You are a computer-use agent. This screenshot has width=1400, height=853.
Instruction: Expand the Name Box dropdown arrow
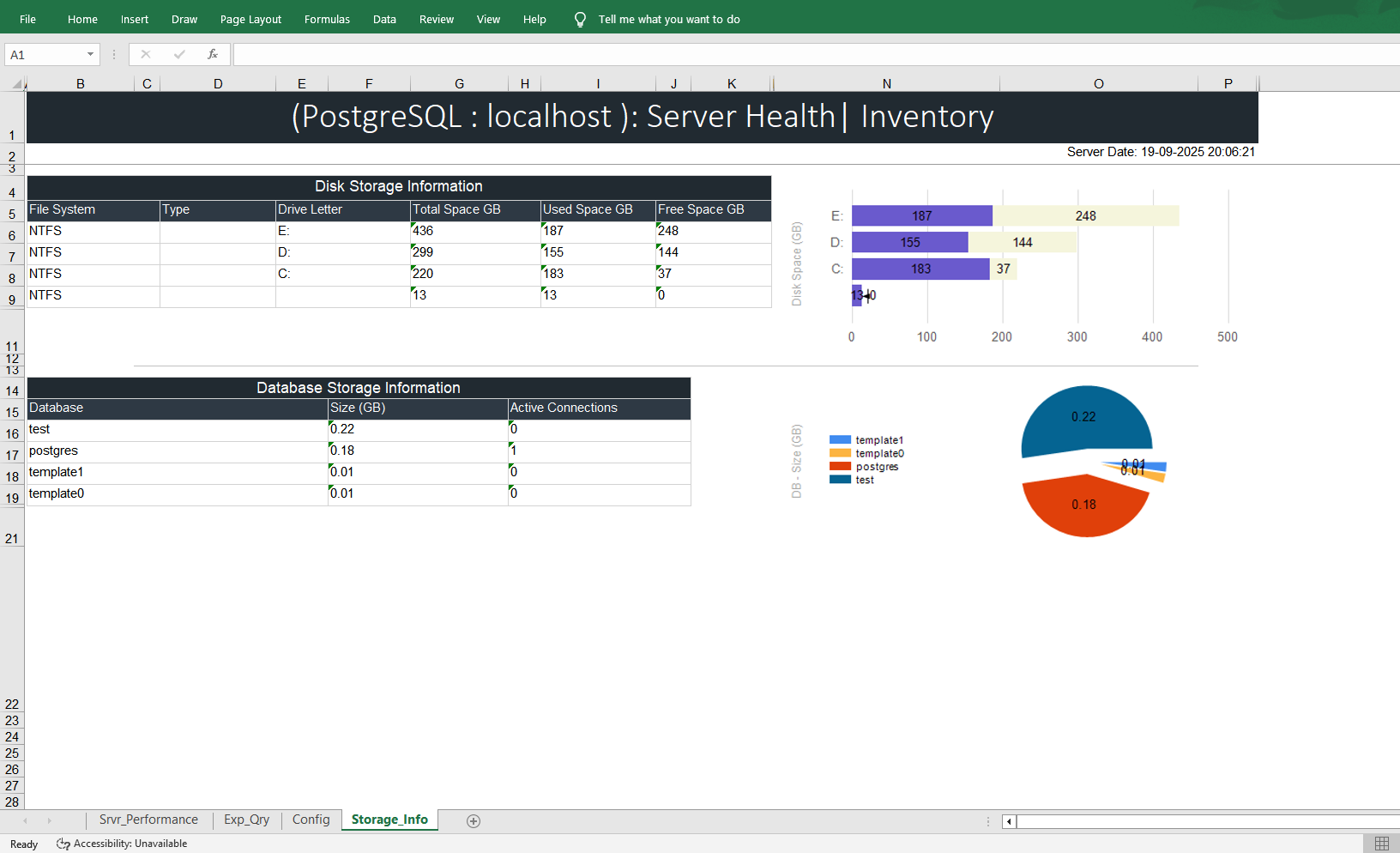[x=90, y=54]
